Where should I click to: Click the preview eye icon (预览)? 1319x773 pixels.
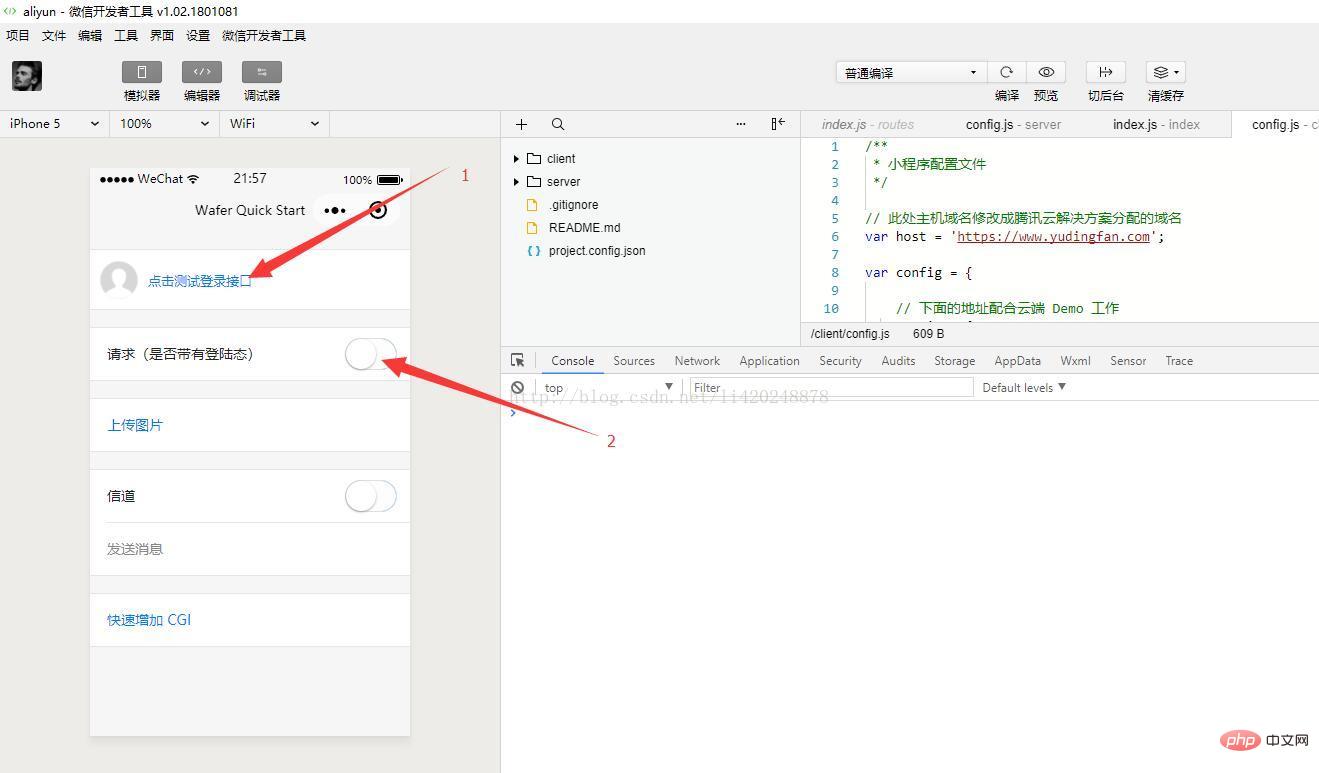tap(1046, 72)
